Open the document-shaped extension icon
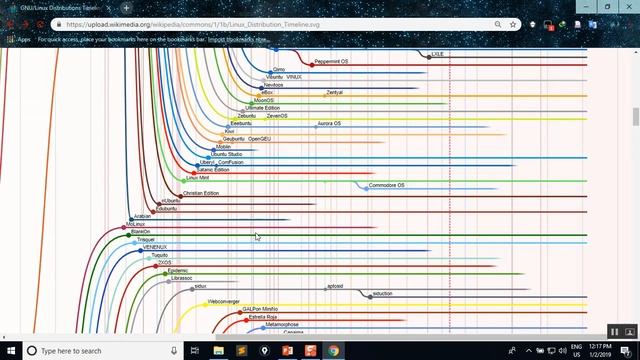 click(x=578, y=24)
